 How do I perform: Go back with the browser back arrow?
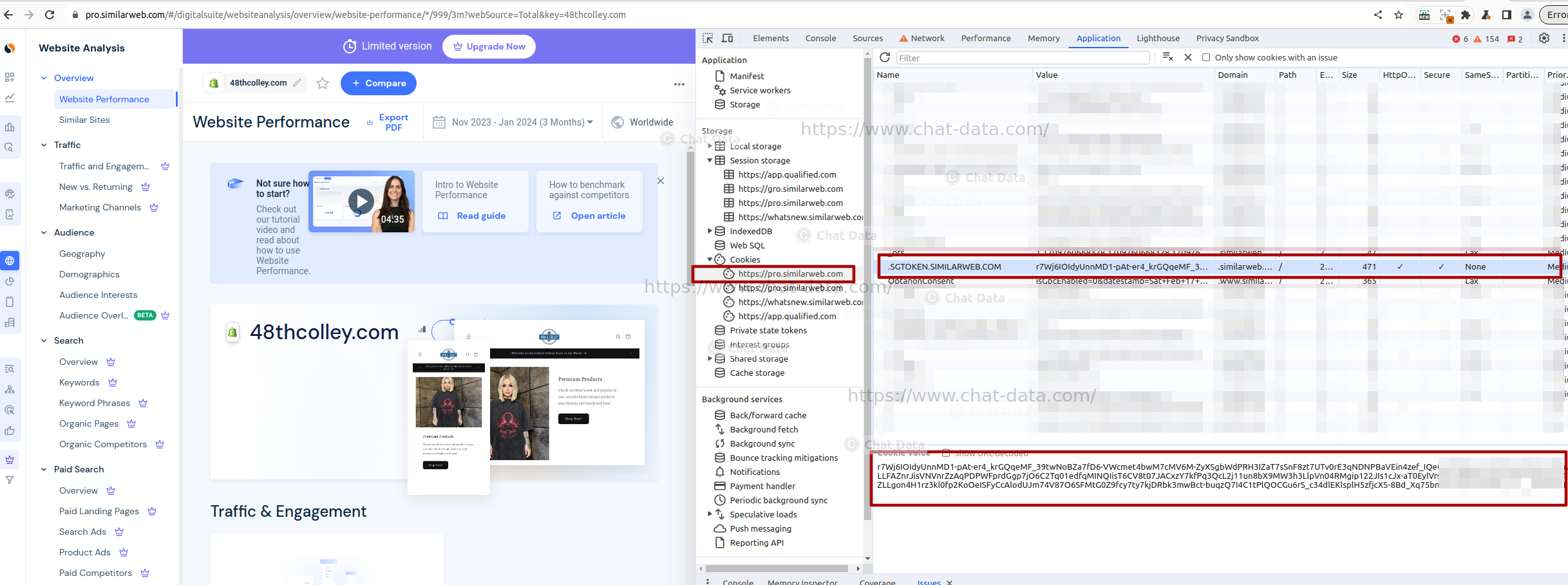pos(8,14)
